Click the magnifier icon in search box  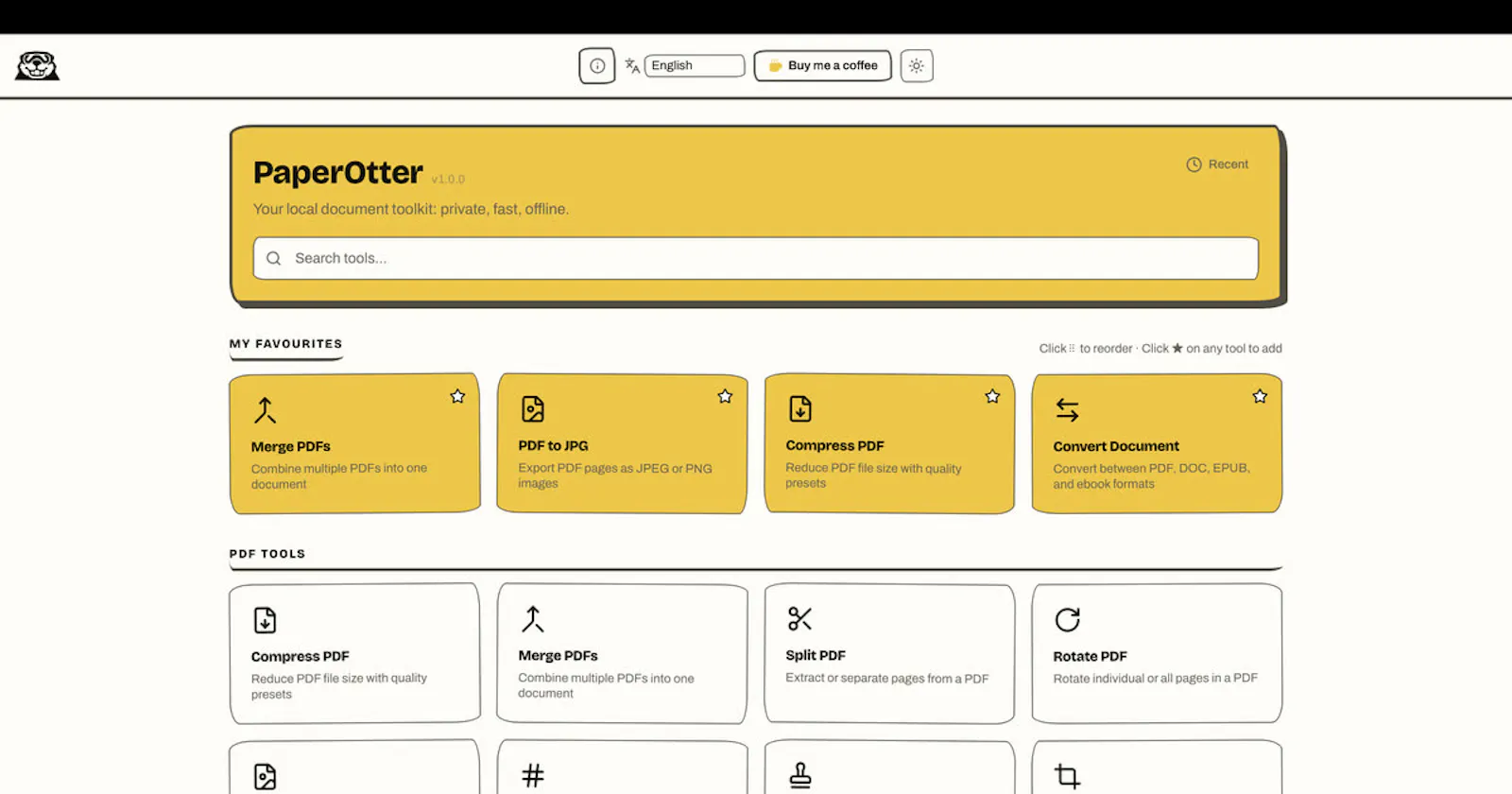[274, 258]
